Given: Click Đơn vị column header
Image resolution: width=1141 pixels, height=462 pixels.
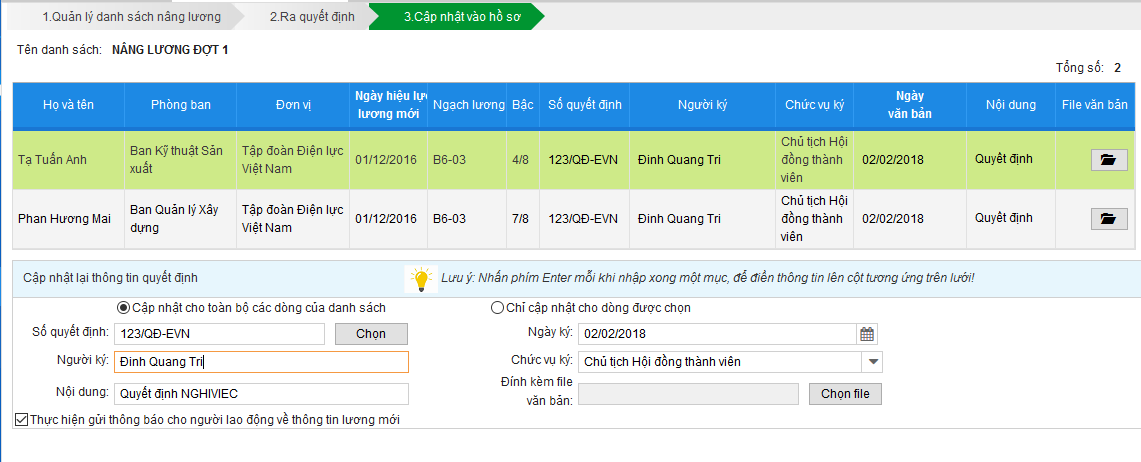Looking at the screenshot, I should click(x=293, y=105).
